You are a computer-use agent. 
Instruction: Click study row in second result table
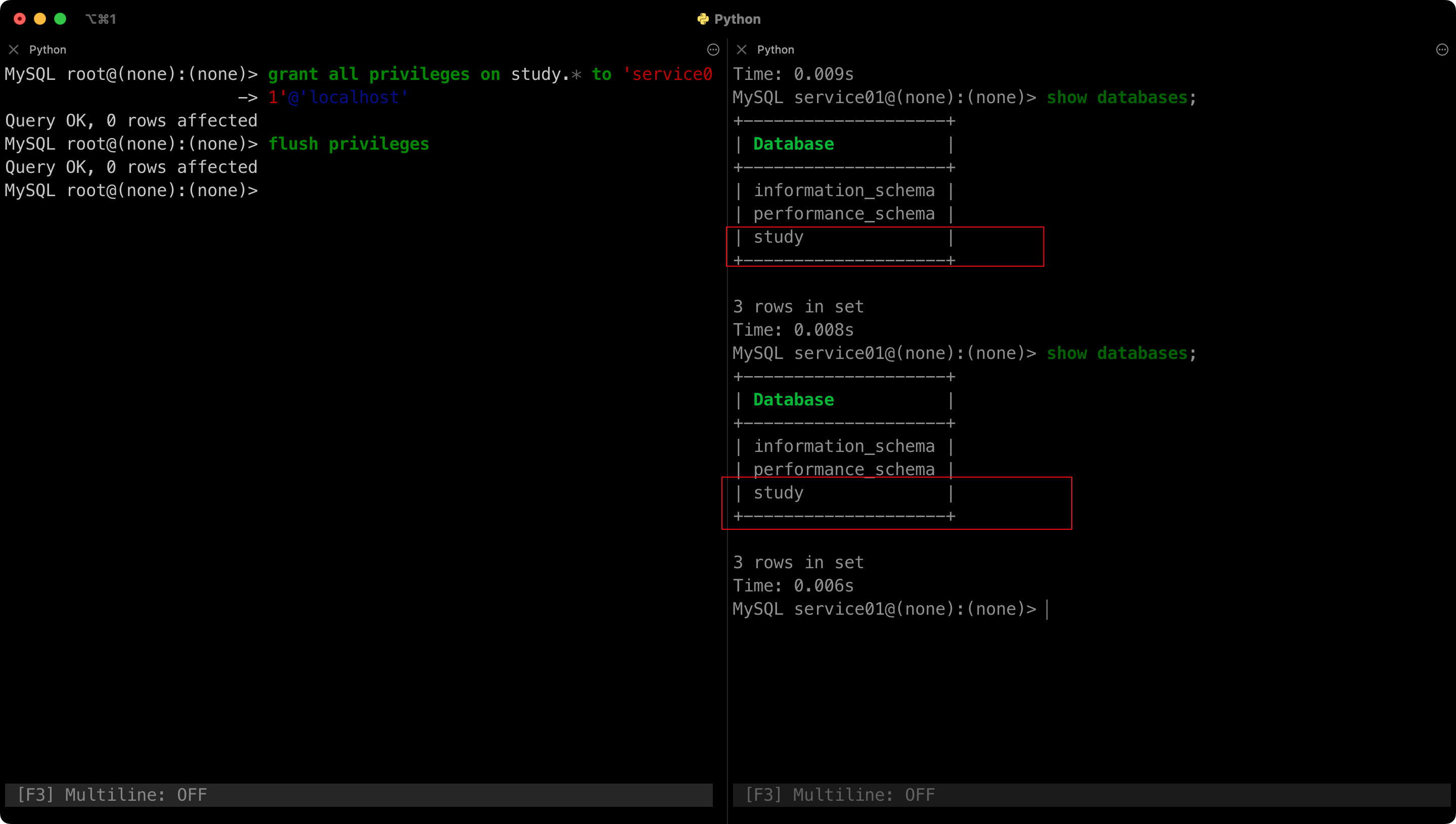(x=779, y=493)
